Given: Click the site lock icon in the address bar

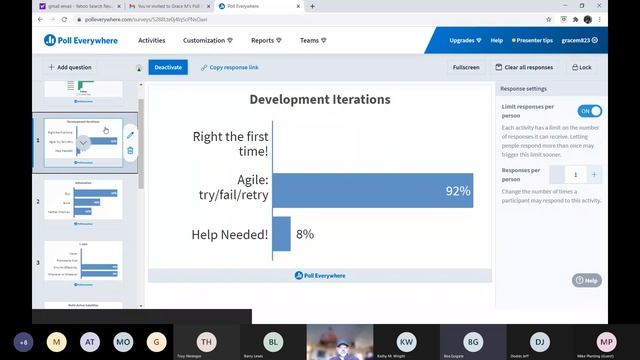Looking at the screenshot, I should pyautogui.click(x=79, y=19).
